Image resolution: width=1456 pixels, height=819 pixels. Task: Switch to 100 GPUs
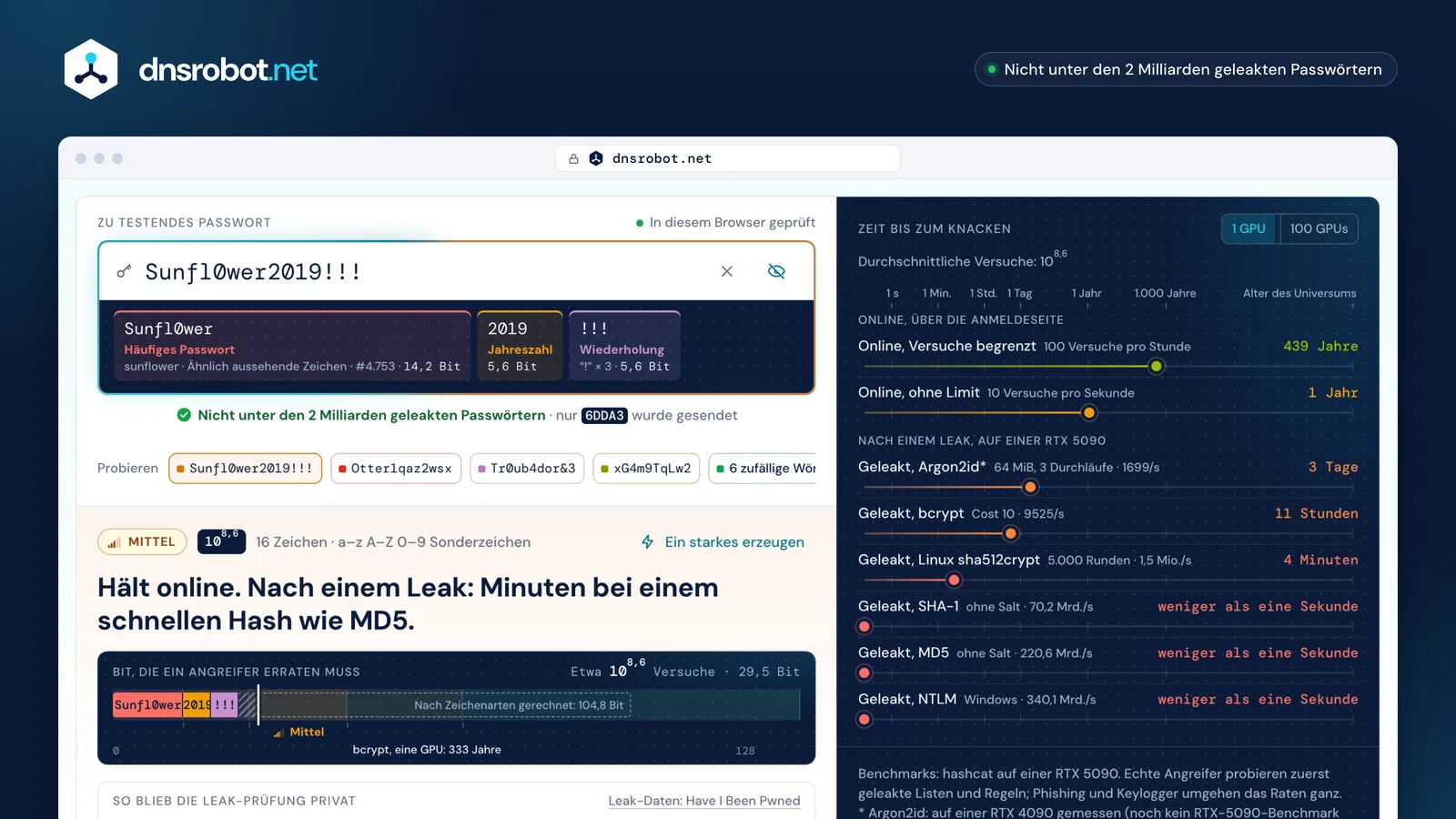click(x=1319, y=228)
